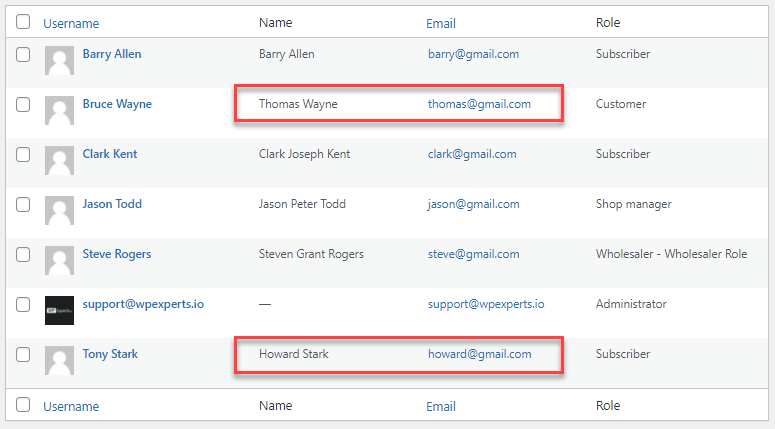
Task: Email thomas@gmail.com
Action: click(479, 104)
